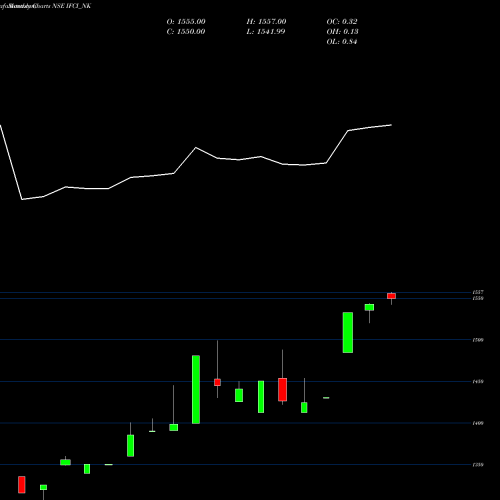
Task: Click the white line's peak point mid-chart
Action: click(196, 147)
